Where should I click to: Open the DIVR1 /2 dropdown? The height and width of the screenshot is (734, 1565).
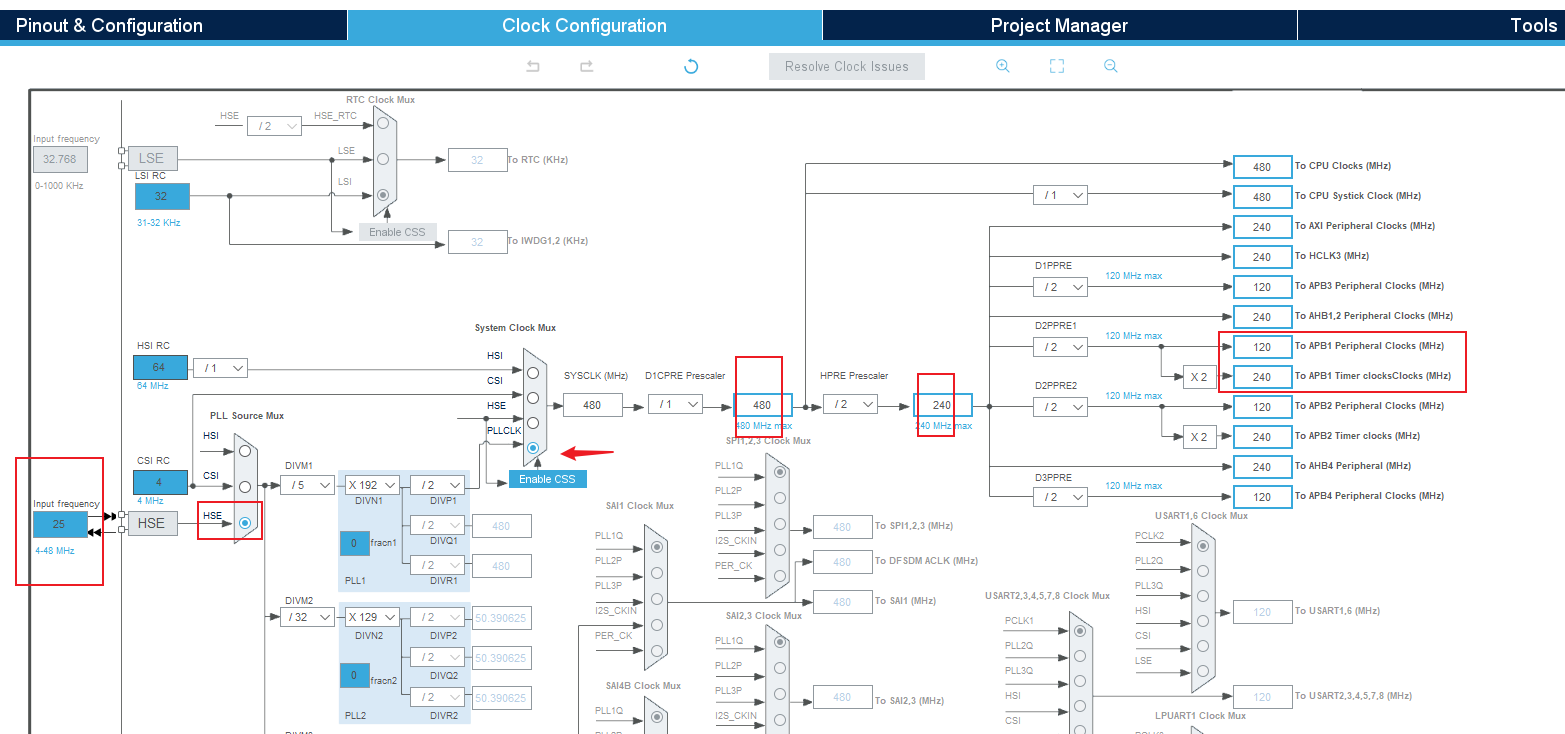pos(438,565)
